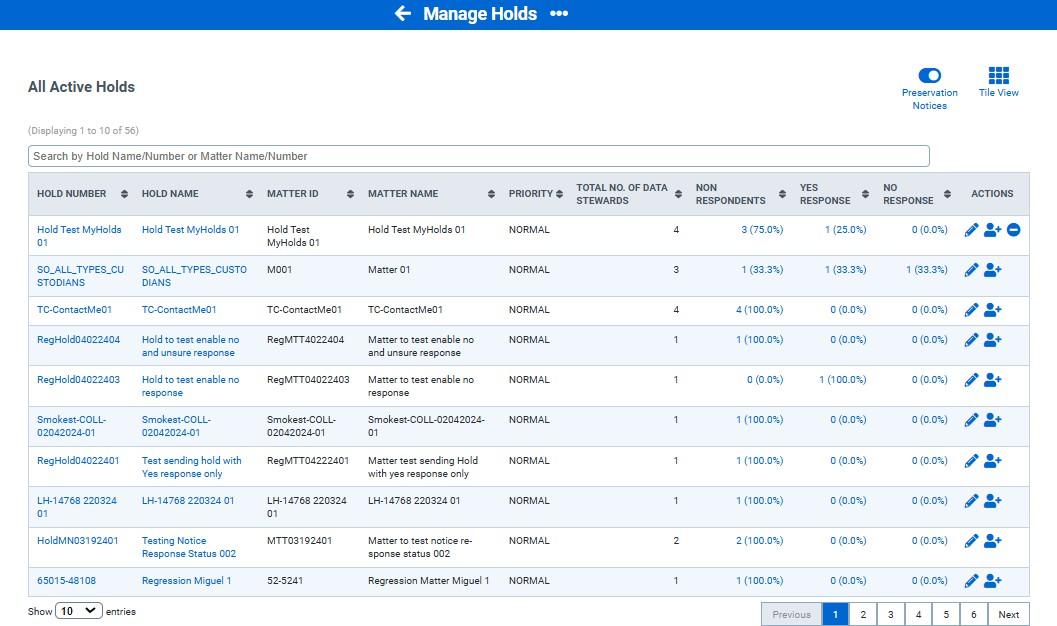Open the Show entries count dropdown
1057x626 pixels.
tap(79, 611)
